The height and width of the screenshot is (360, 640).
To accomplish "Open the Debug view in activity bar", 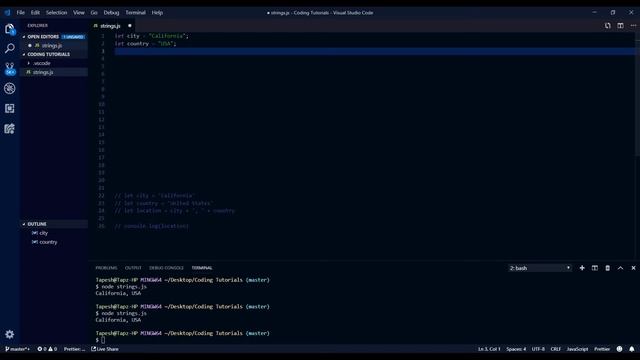I will pos(10,88).
